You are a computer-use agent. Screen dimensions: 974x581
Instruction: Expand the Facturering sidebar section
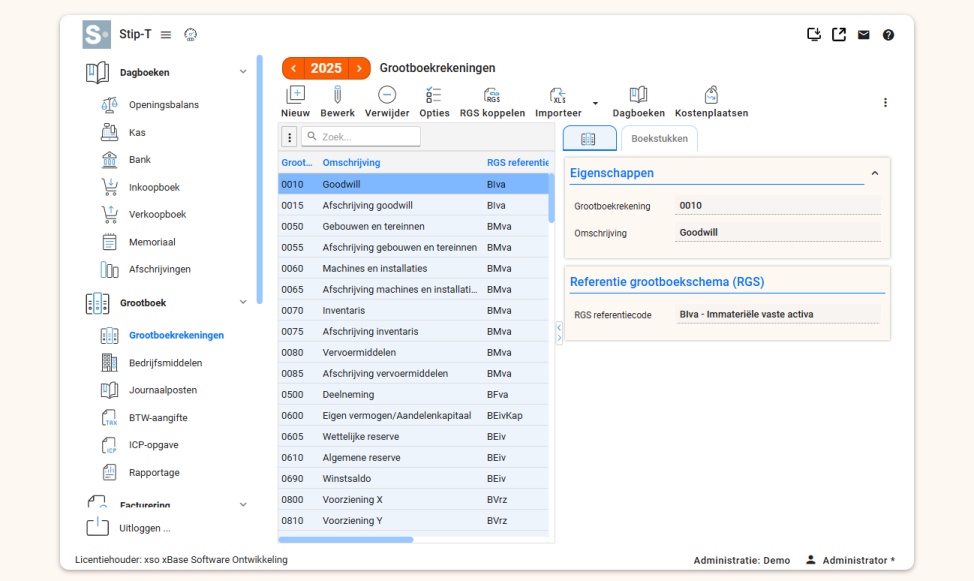pyautogui.click(x=243, y=505)
